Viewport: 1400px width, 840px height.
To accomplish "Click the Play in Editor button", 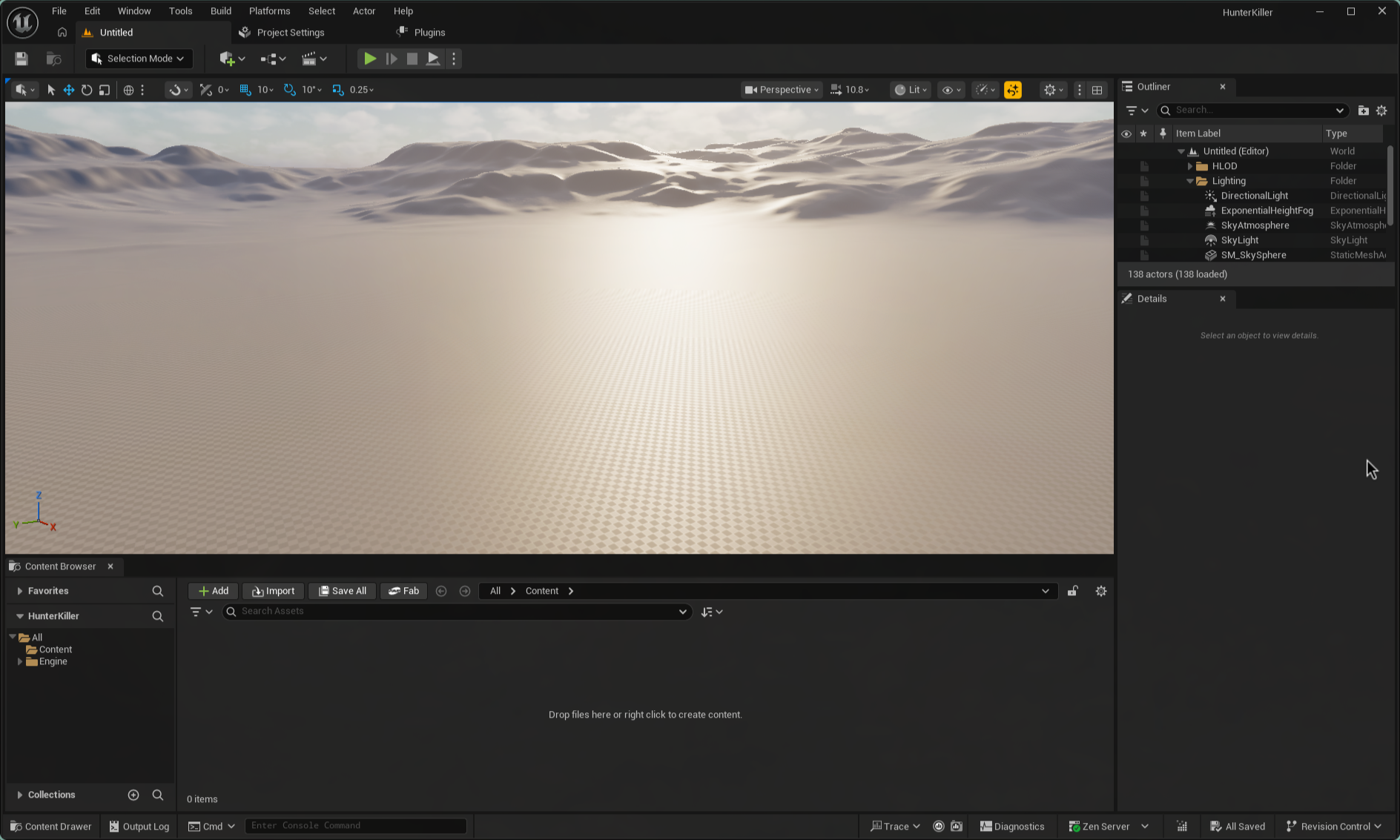I will [369, 59].
